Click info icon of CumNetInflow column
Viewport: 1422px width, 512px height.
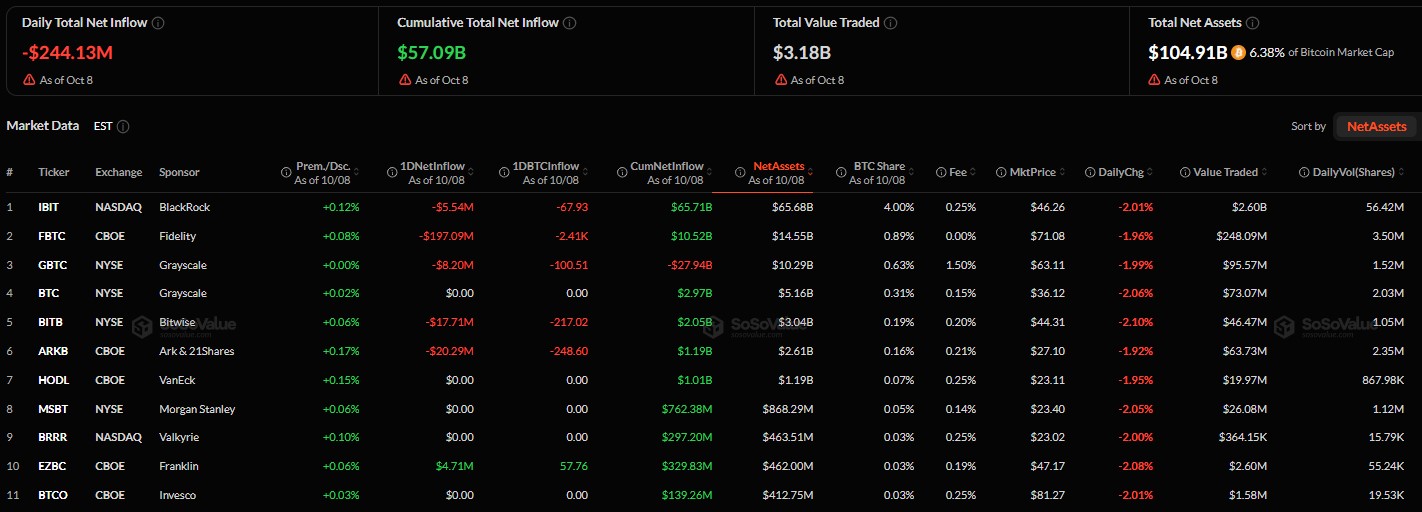pyautogui.click(x=622, y=172)
